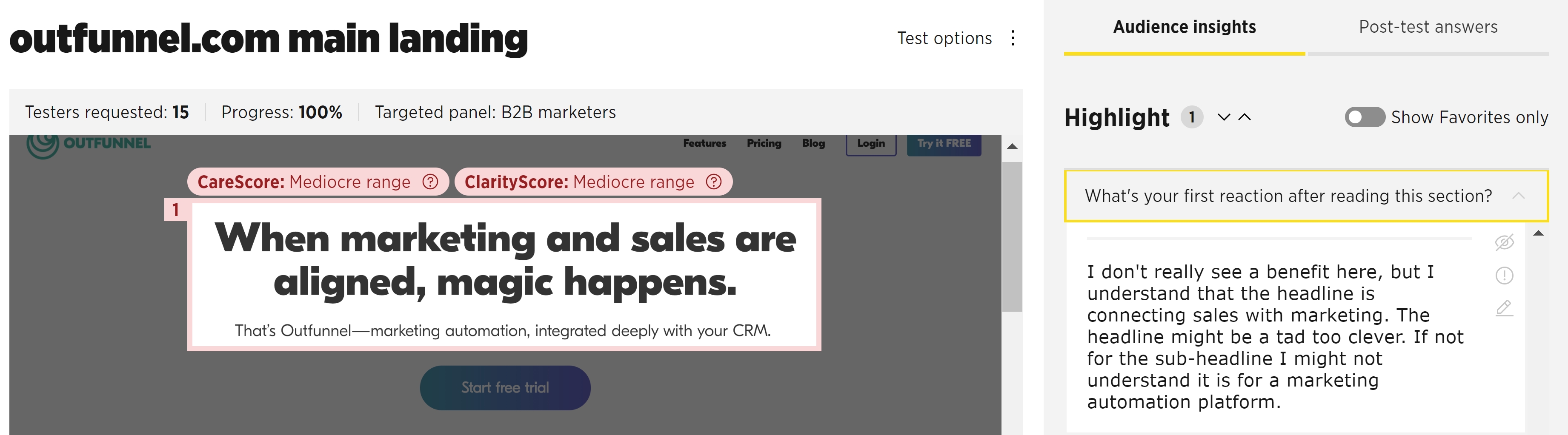This screenshot has width=1568, height=435.
Task: Go to next highlight with down chevron
Action: pos(1224,117)
